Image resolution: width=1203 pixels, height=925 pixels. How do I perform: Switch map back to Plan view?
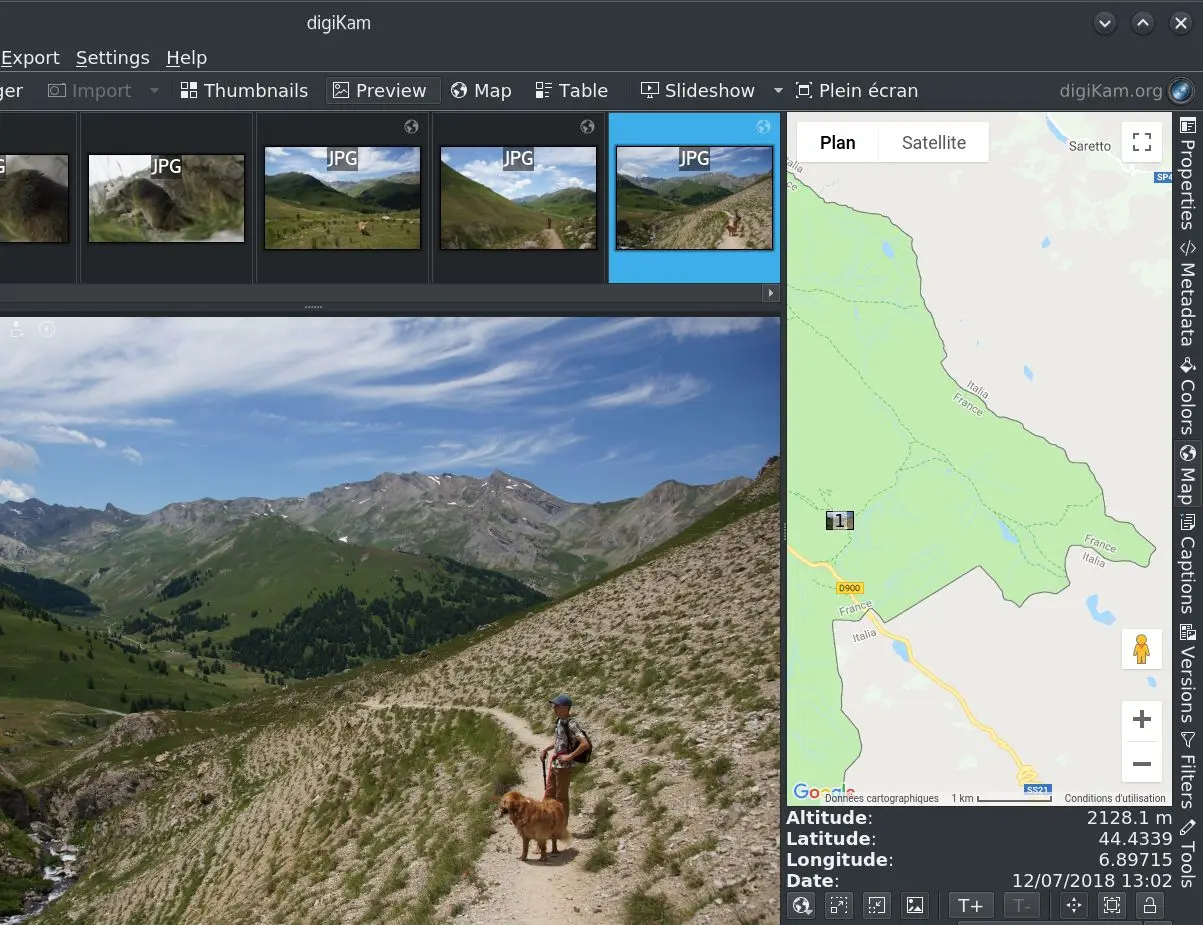coord(836,142)
